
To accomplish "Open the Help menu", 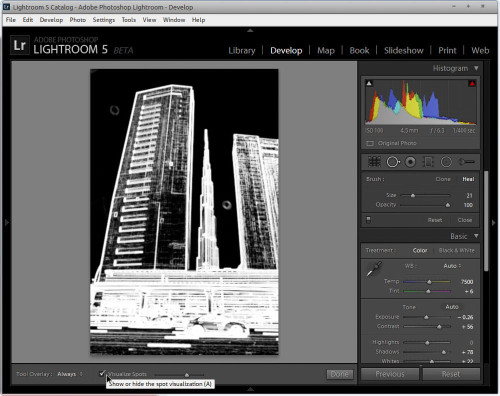I will click(198, 20).
